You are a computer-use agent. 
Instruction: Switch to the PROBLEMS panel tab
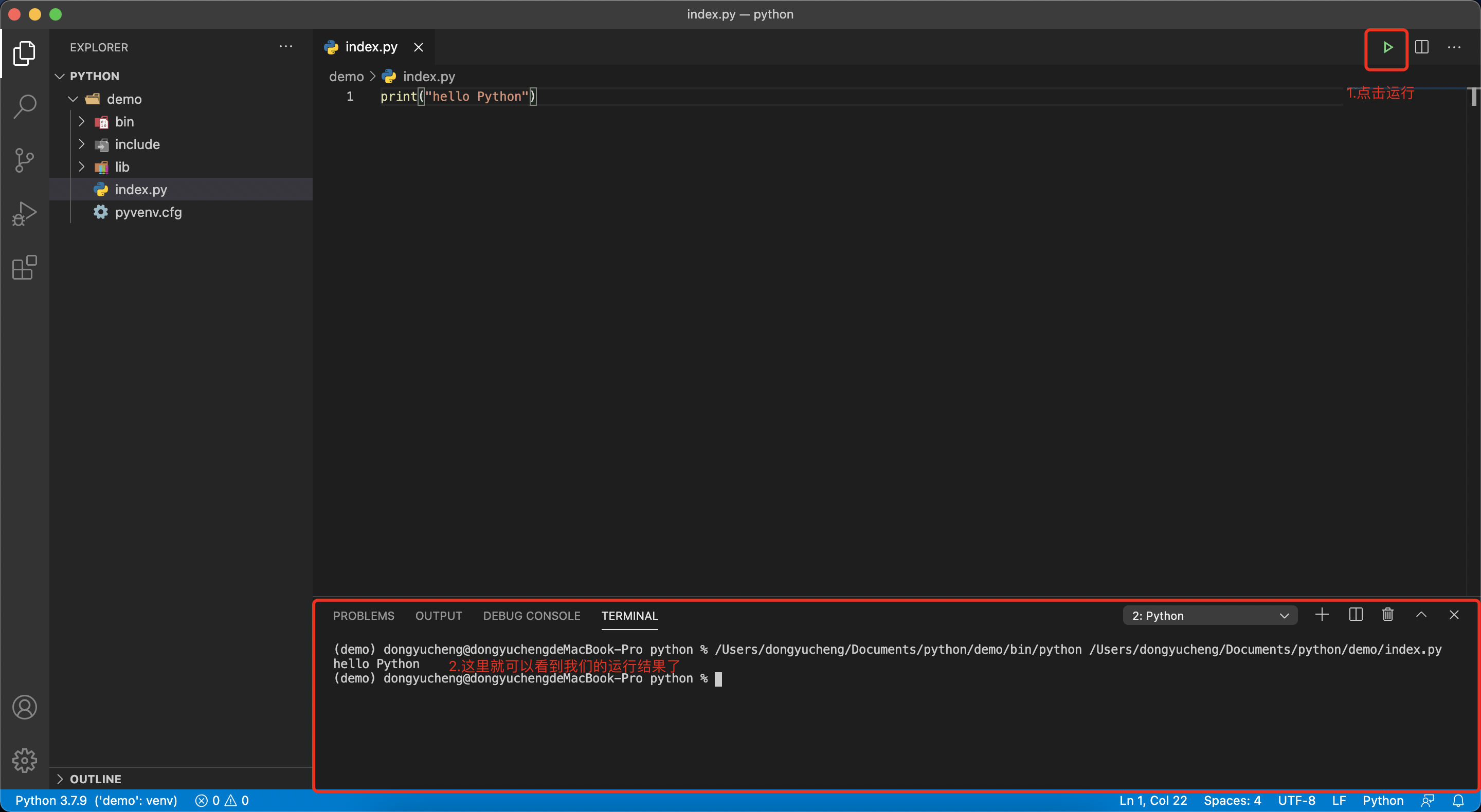(x=364, y=616)
